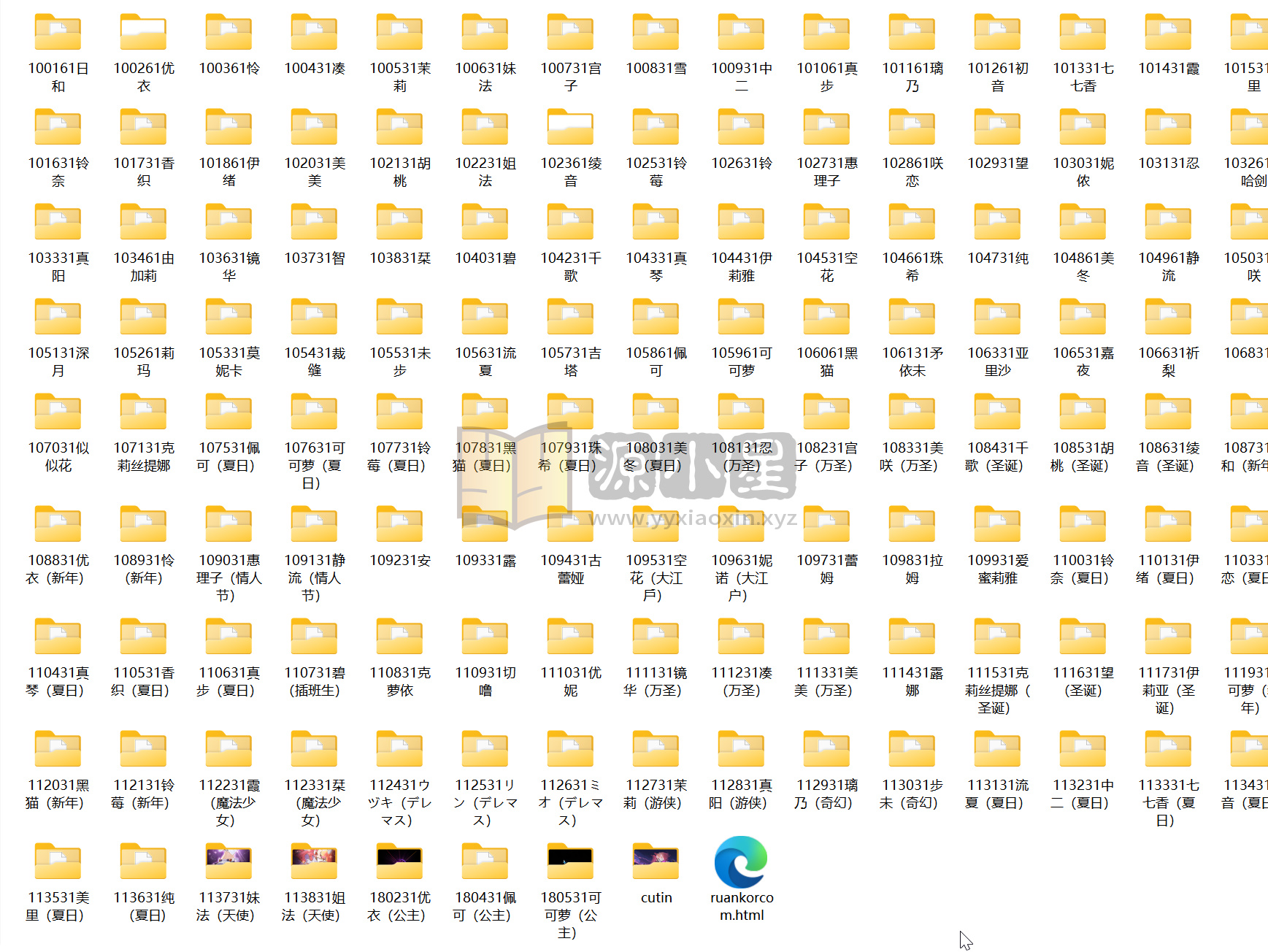Select folder 113831姐法 (天使)

pos(314,863)
